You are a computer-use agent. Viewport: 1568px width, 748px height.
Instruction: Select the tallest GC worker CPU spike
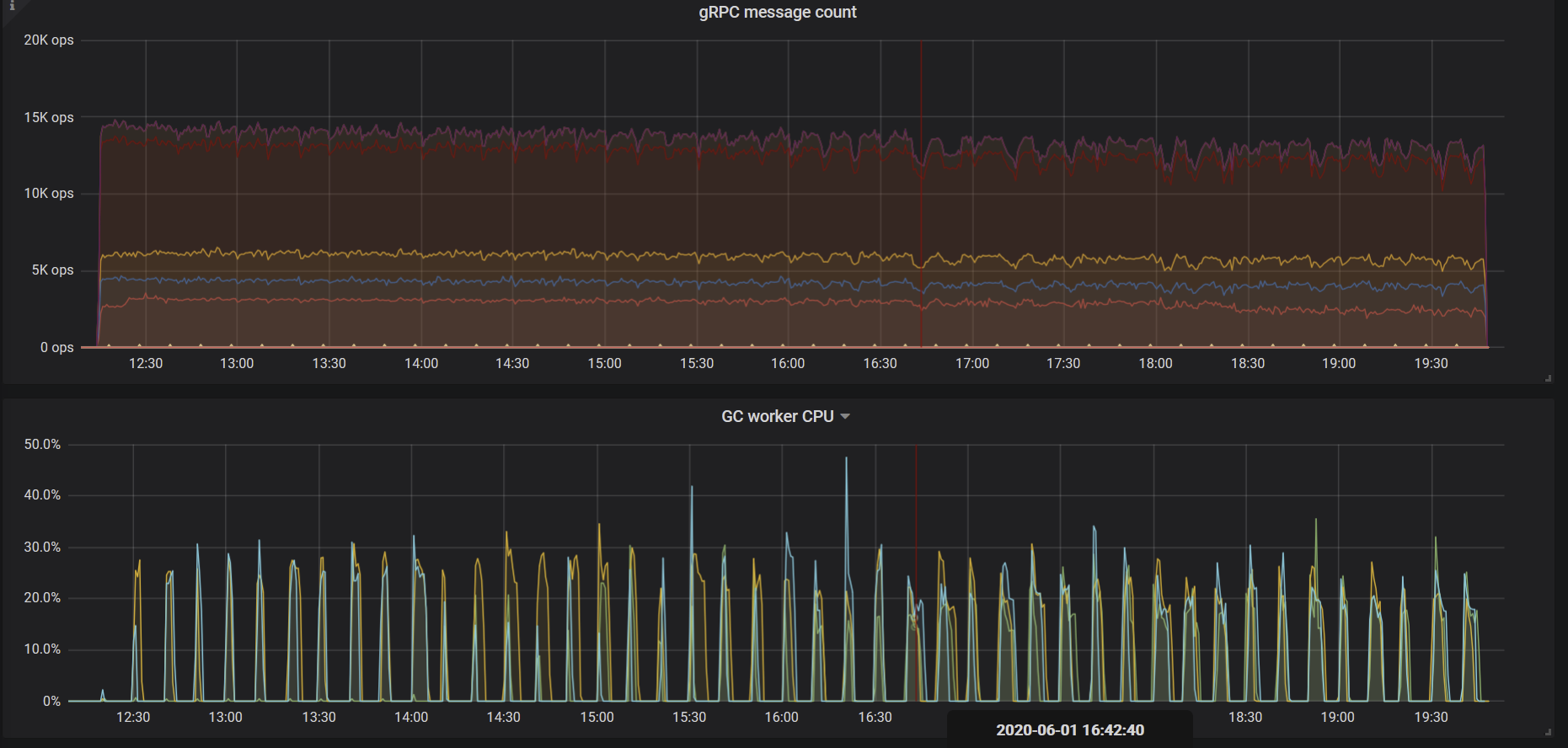[x=847, y=460]
